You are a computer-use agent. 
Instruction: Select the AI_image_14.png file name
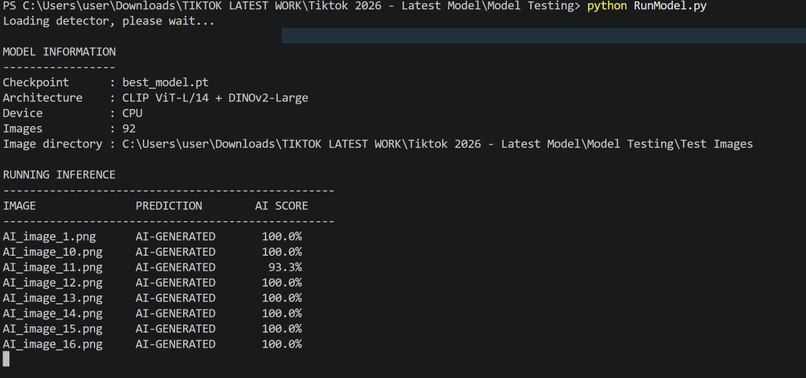52,313
